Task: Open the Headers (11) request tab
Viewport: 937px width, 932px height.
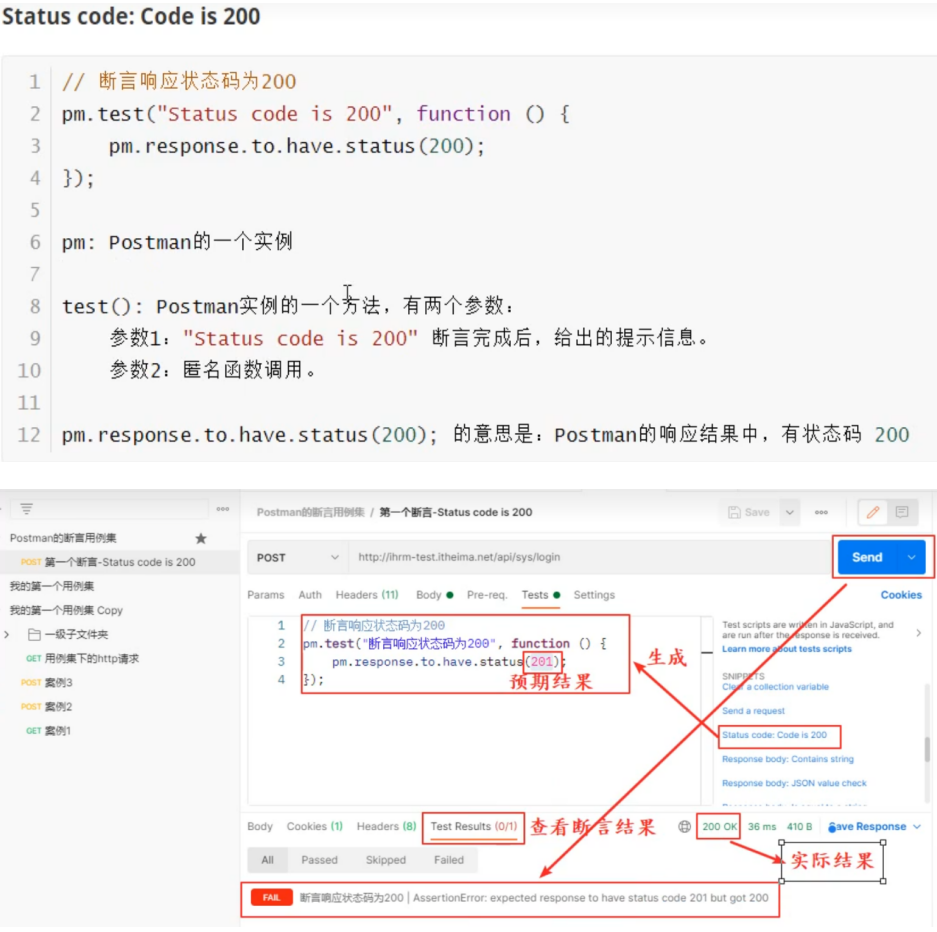Action: (367, 595)
